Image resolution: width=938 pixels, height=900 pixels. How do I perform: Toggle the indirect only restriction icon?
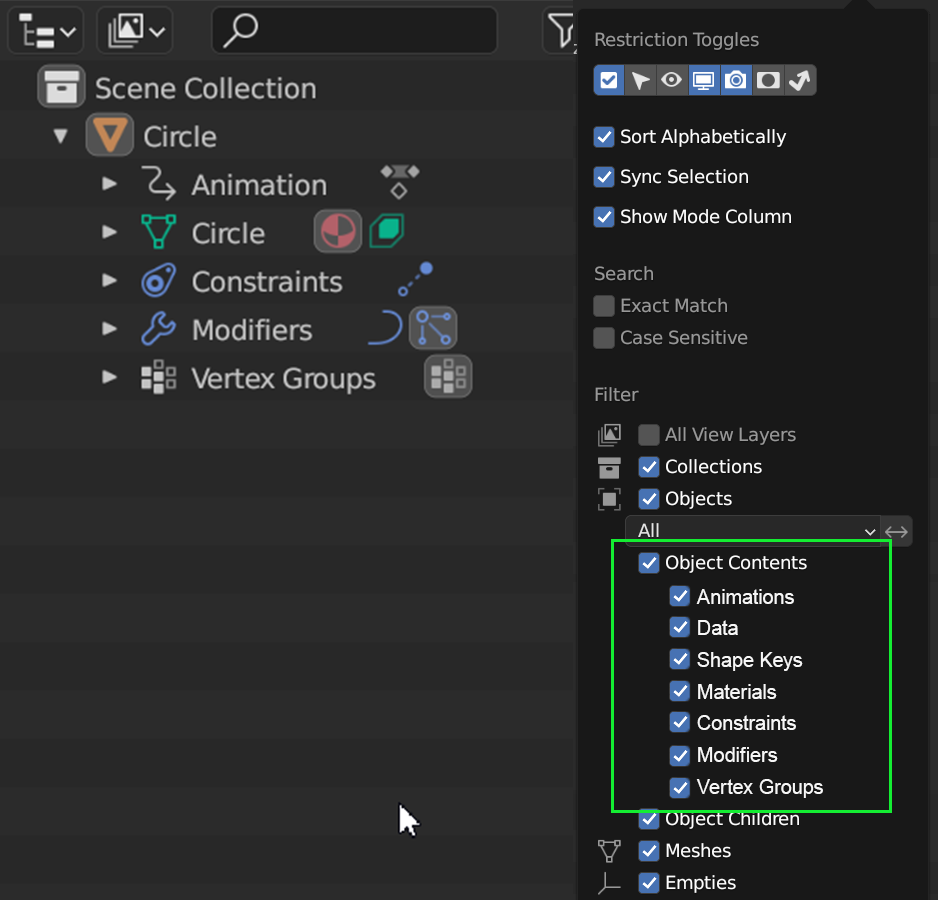tap(800, 80)
